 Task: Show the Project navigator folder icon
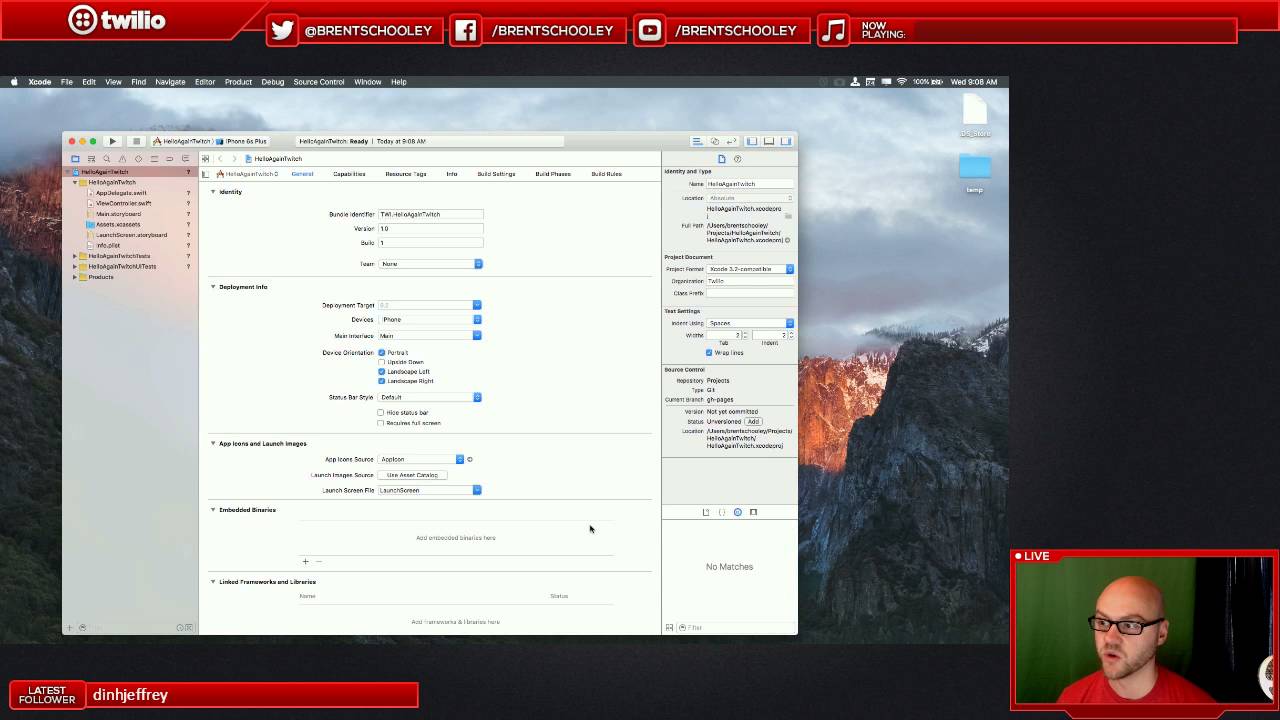[x=75, y=159]
